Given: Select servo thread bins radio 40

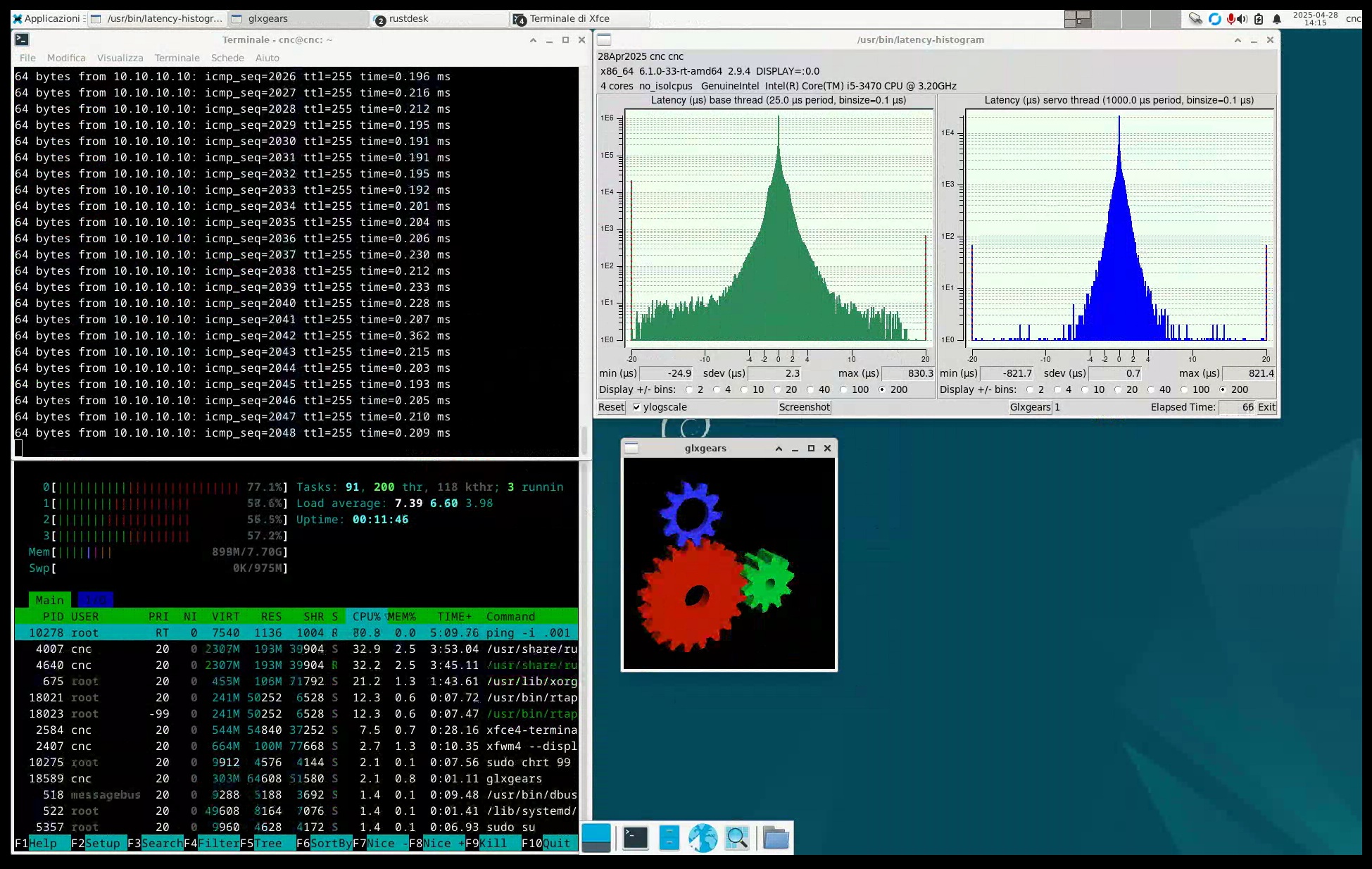Looking at the screenshot, I should click(x=1151, y=389).
